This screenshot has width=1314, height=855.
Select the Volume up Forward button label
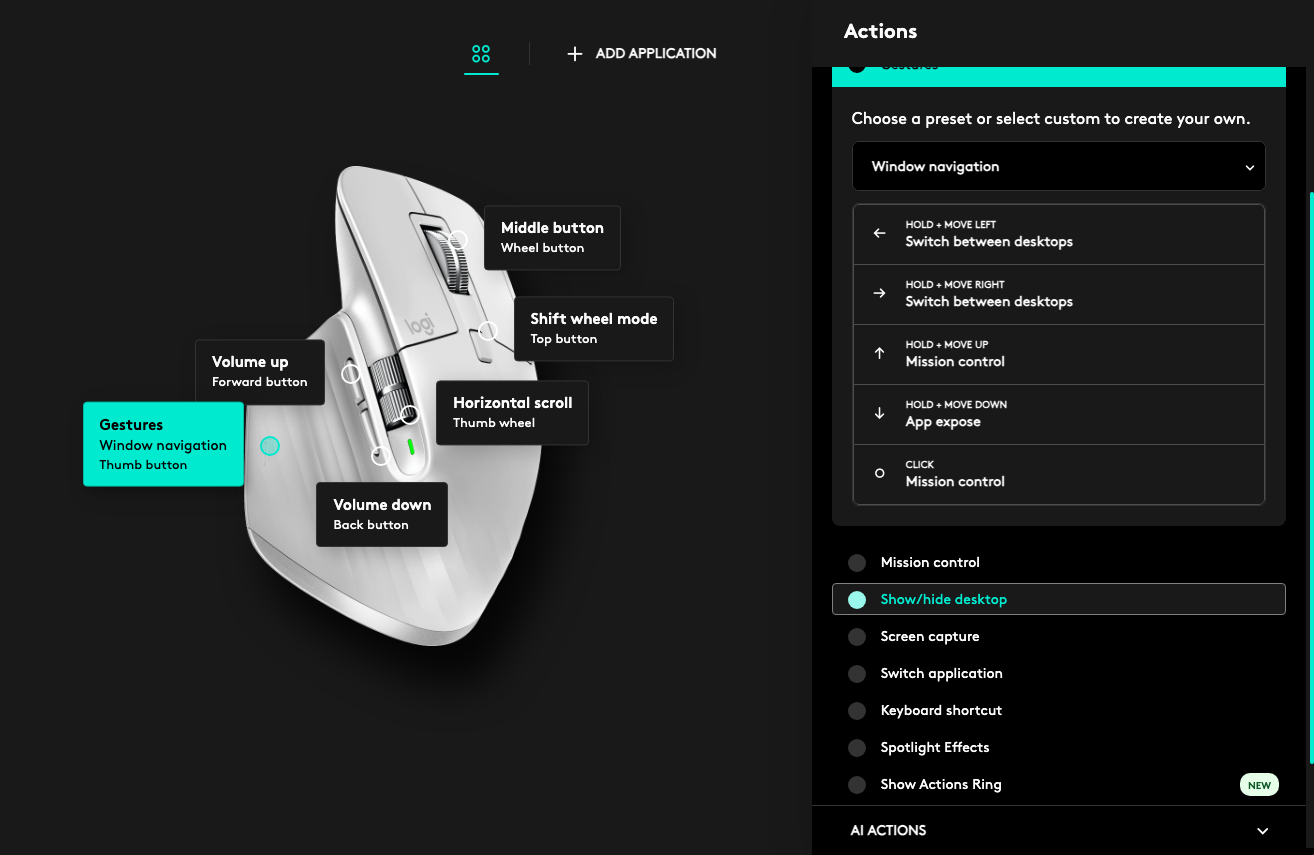pos(260,372)
